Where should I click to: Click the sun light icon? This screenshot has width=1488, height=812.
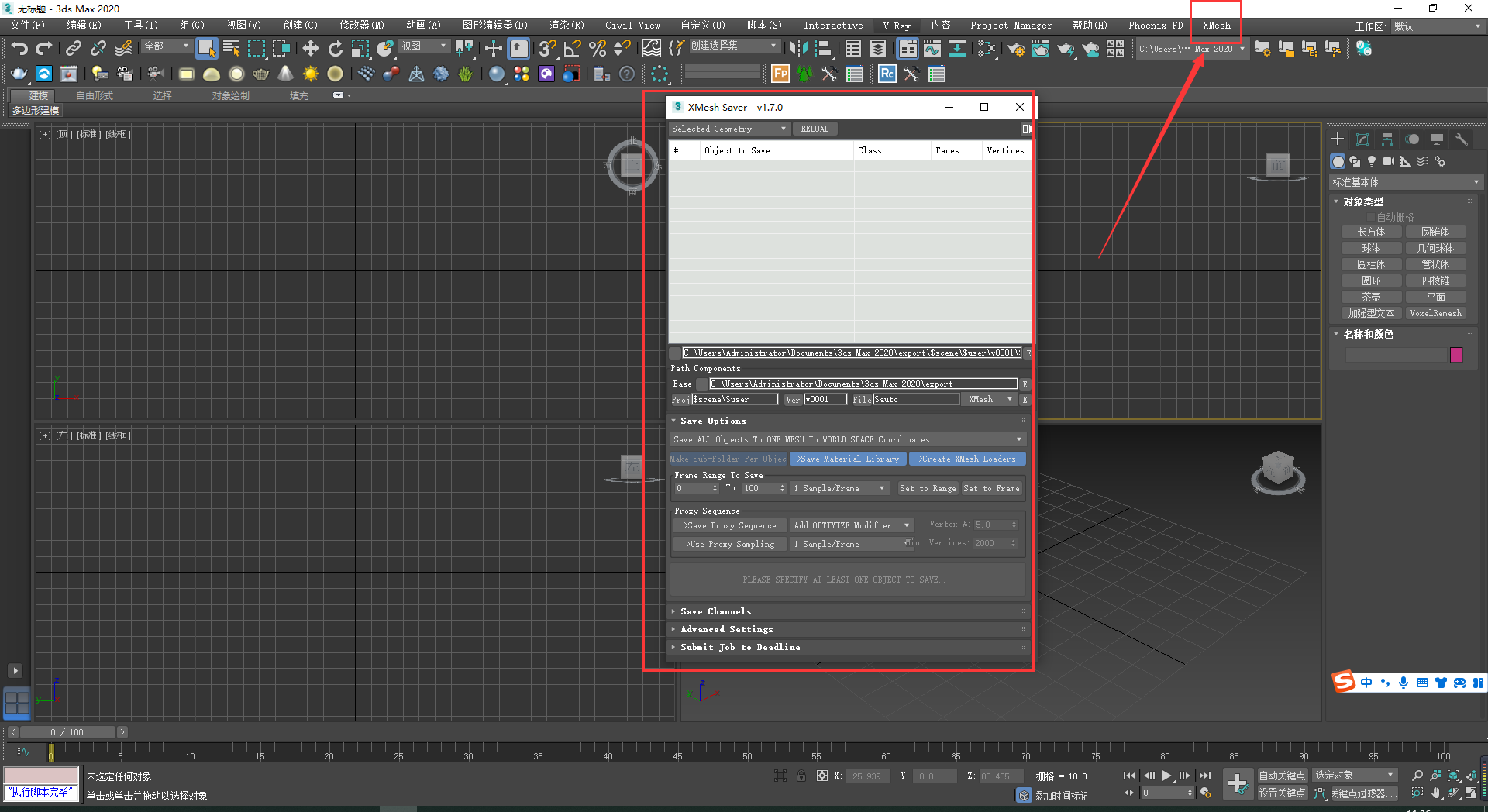[310, 74]
